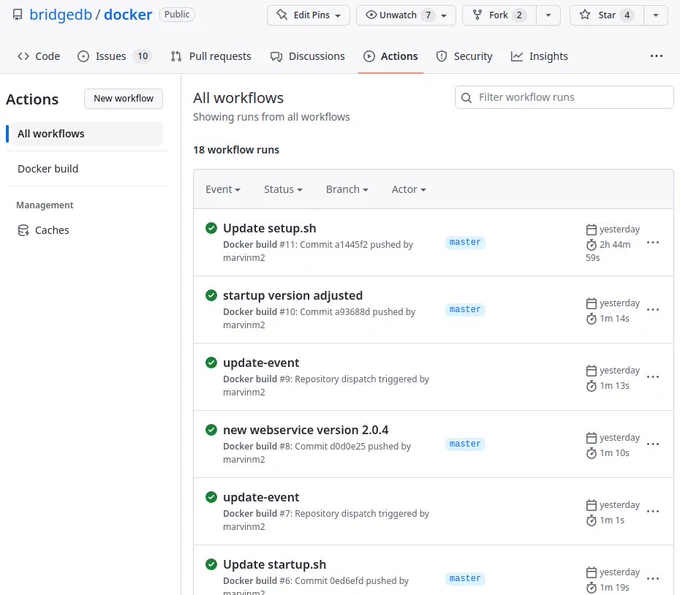Screen dimensions: 680x595
Task: Click the Caches database icon
Action: click(x=23, y=230)
